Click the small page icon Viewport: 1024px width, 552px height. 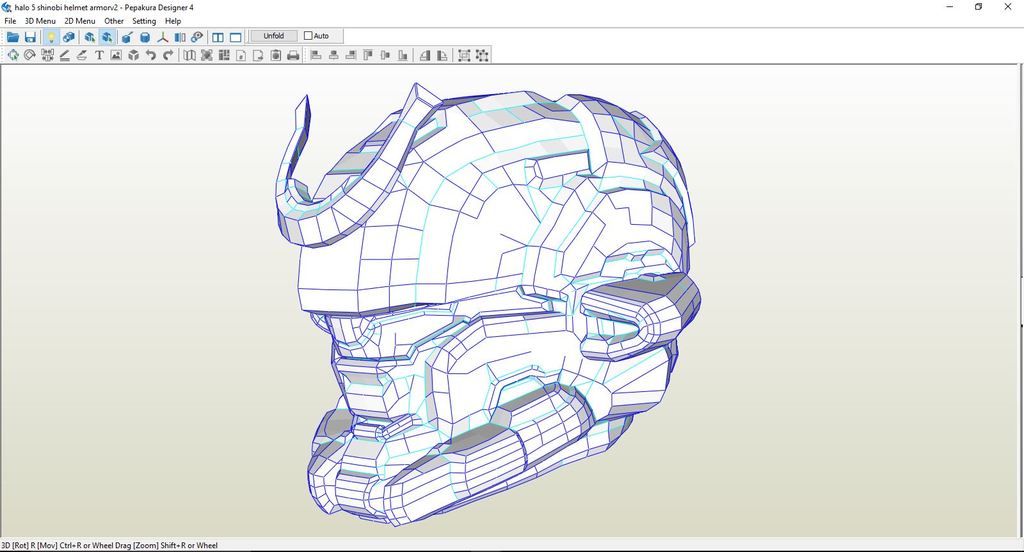pyautogui.click(x=241, y=56)
